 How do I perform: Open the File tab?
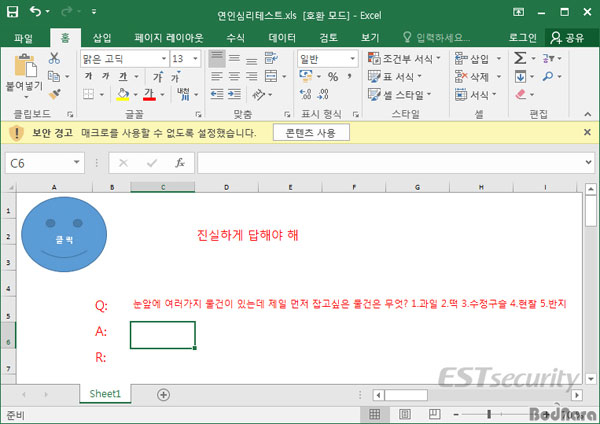(x=23, y=38)
